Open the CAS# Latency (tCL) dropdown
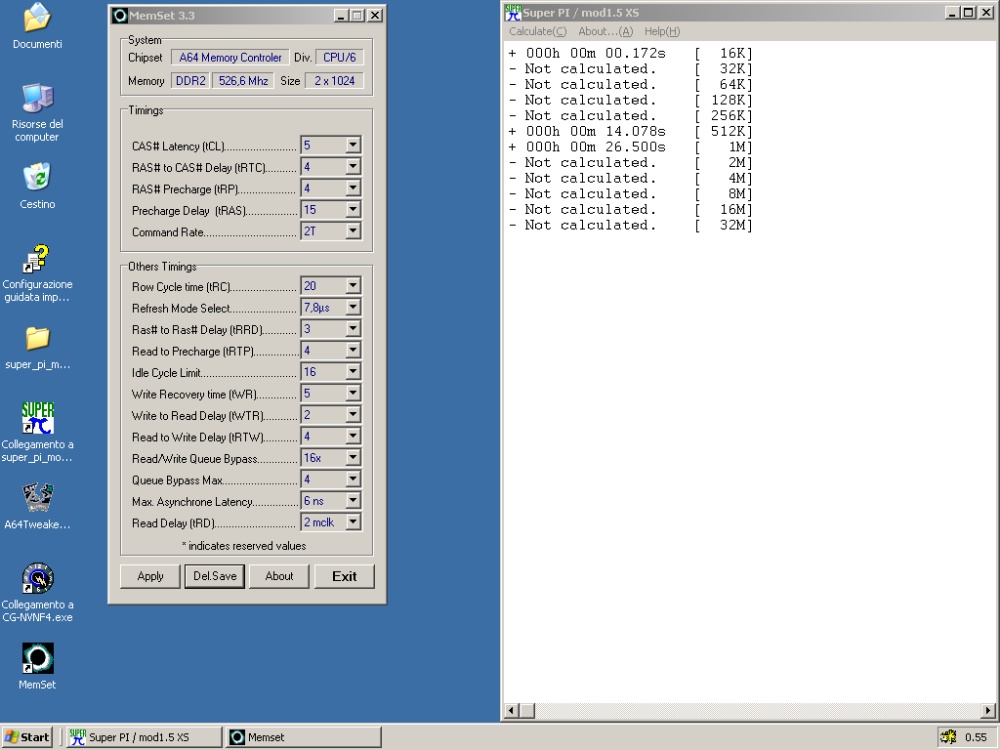The height and width of the screenshot is (750, 1000). tap(353, 145)
